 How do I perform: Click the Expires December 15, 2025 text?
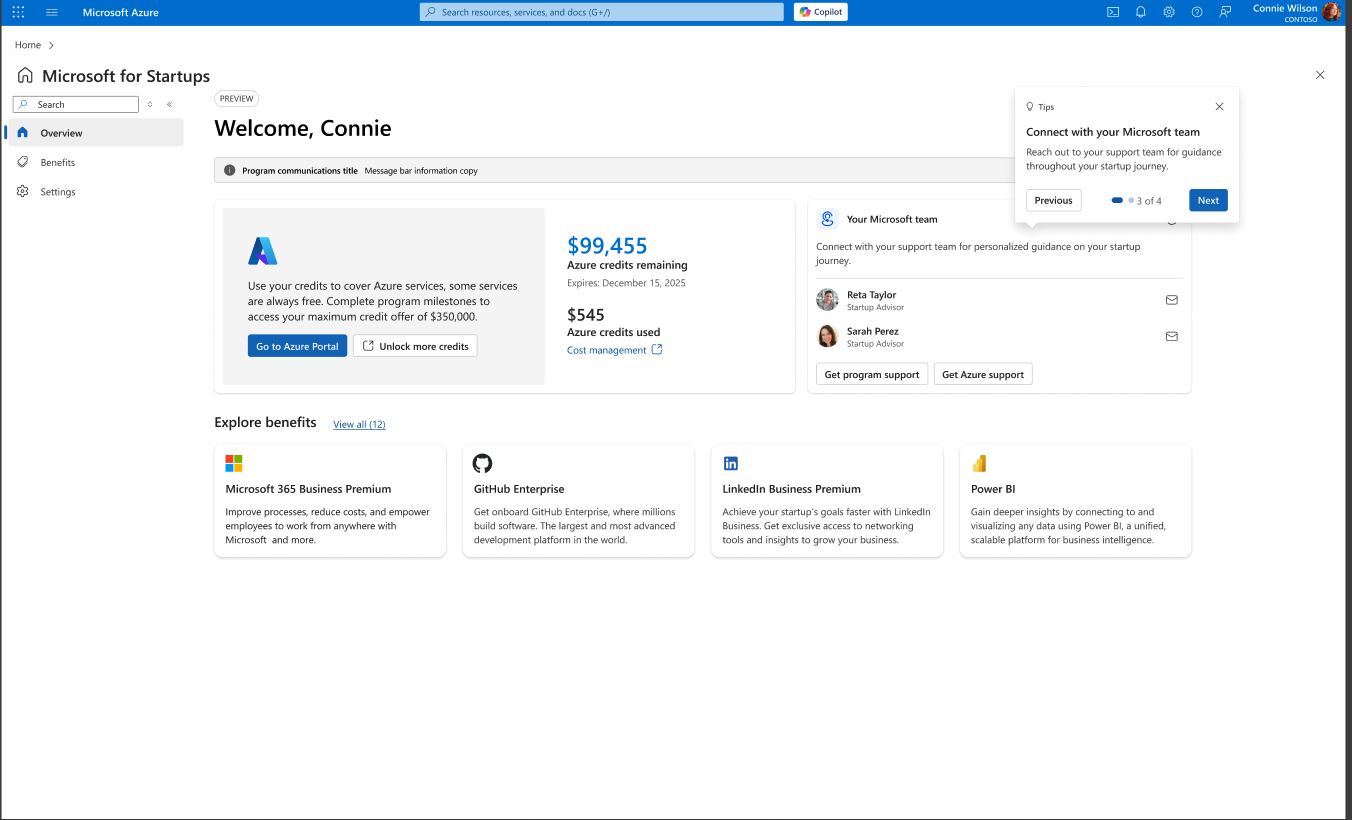point(626,283)
